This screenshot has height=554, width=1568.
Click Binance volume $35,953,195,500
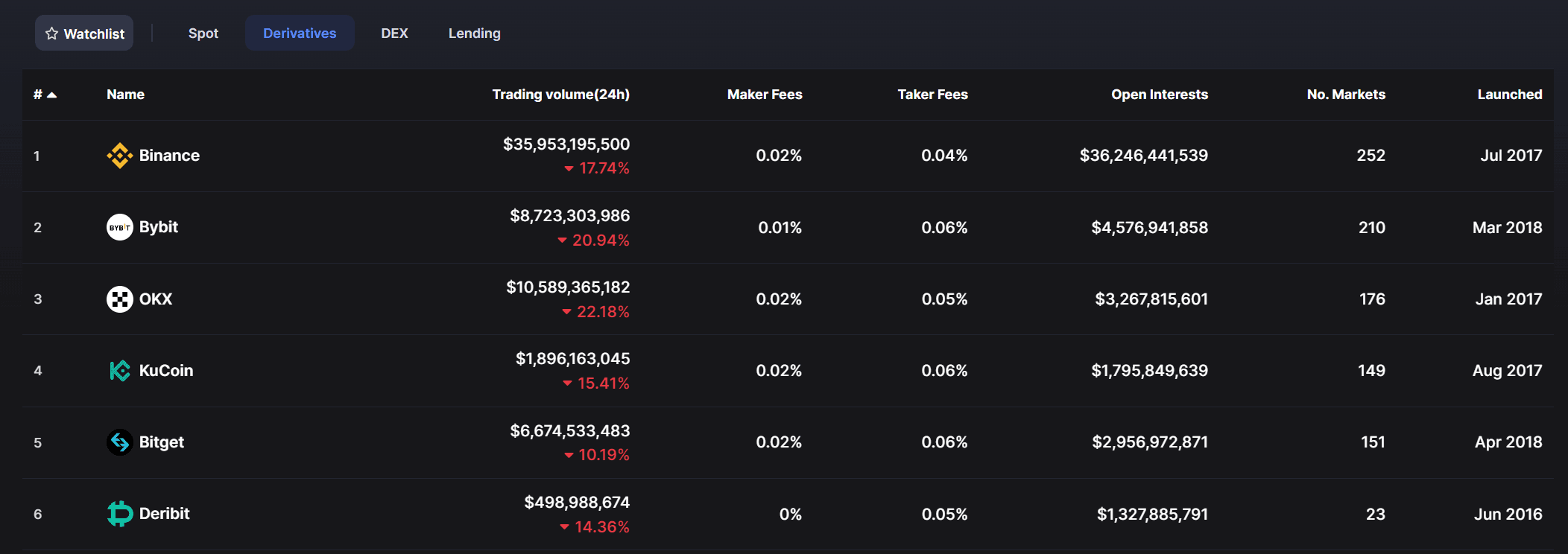click(566, 144)
